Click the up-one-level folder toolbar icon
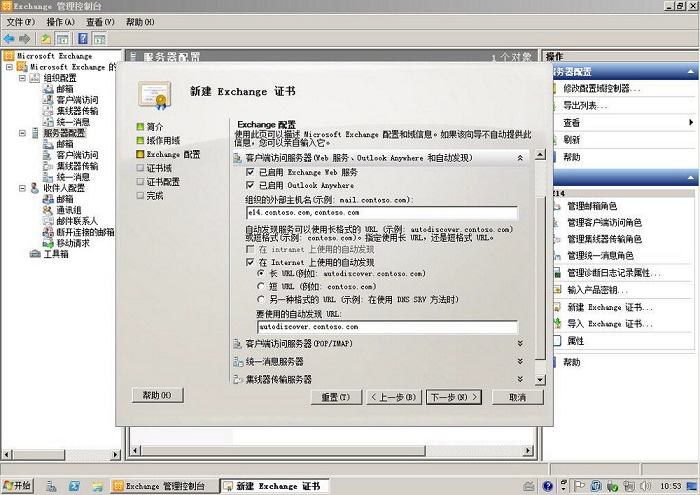The width and height of the screenshot is (700, 495). tap(46, 38)
